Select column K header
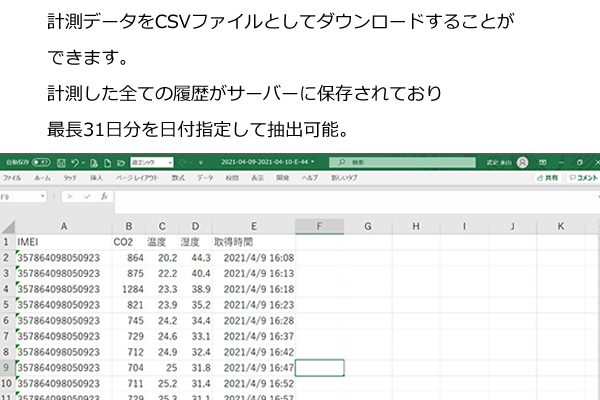This screenshot has width=600, height=400. (x=561, y=227)
